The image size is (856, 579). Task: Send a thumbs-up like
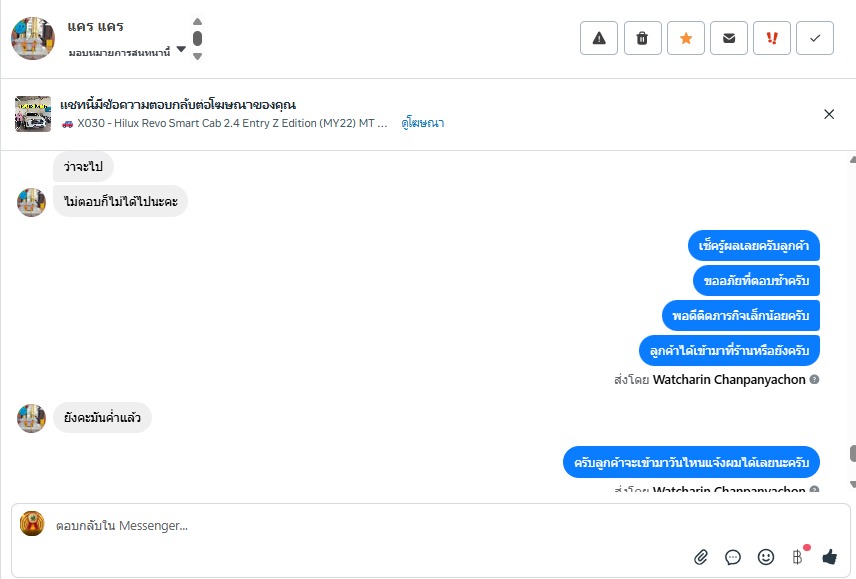(x=829, y=557)
